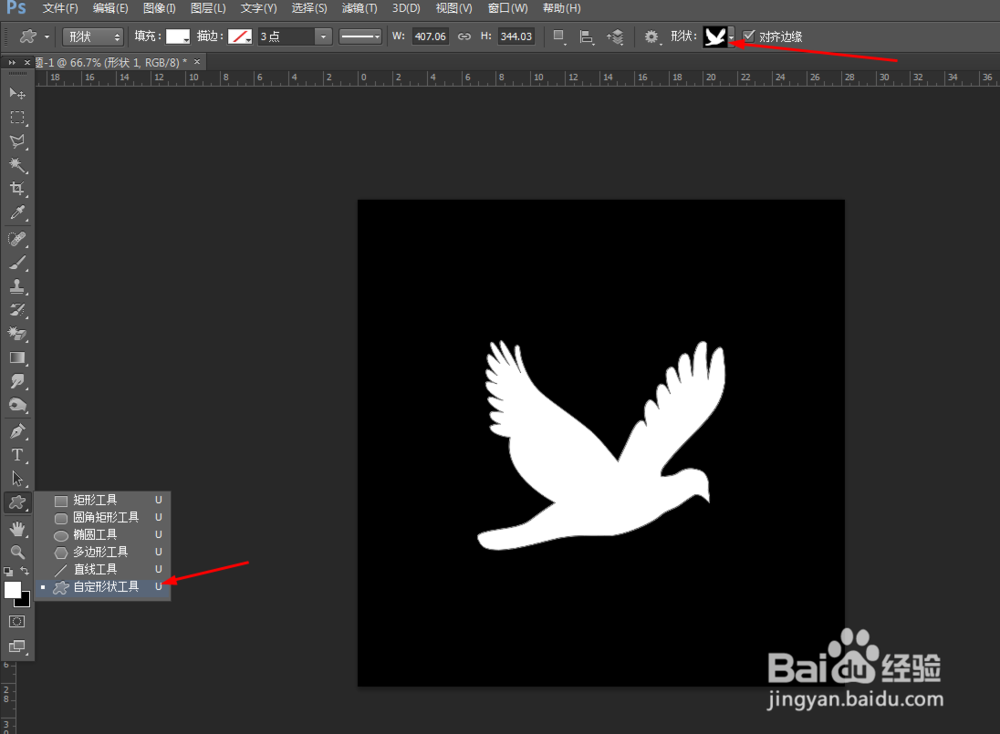Toggle the Align Edges checkbox
Image resolution: width=1000 pixels, height=734 pixels.
(749, 36)
